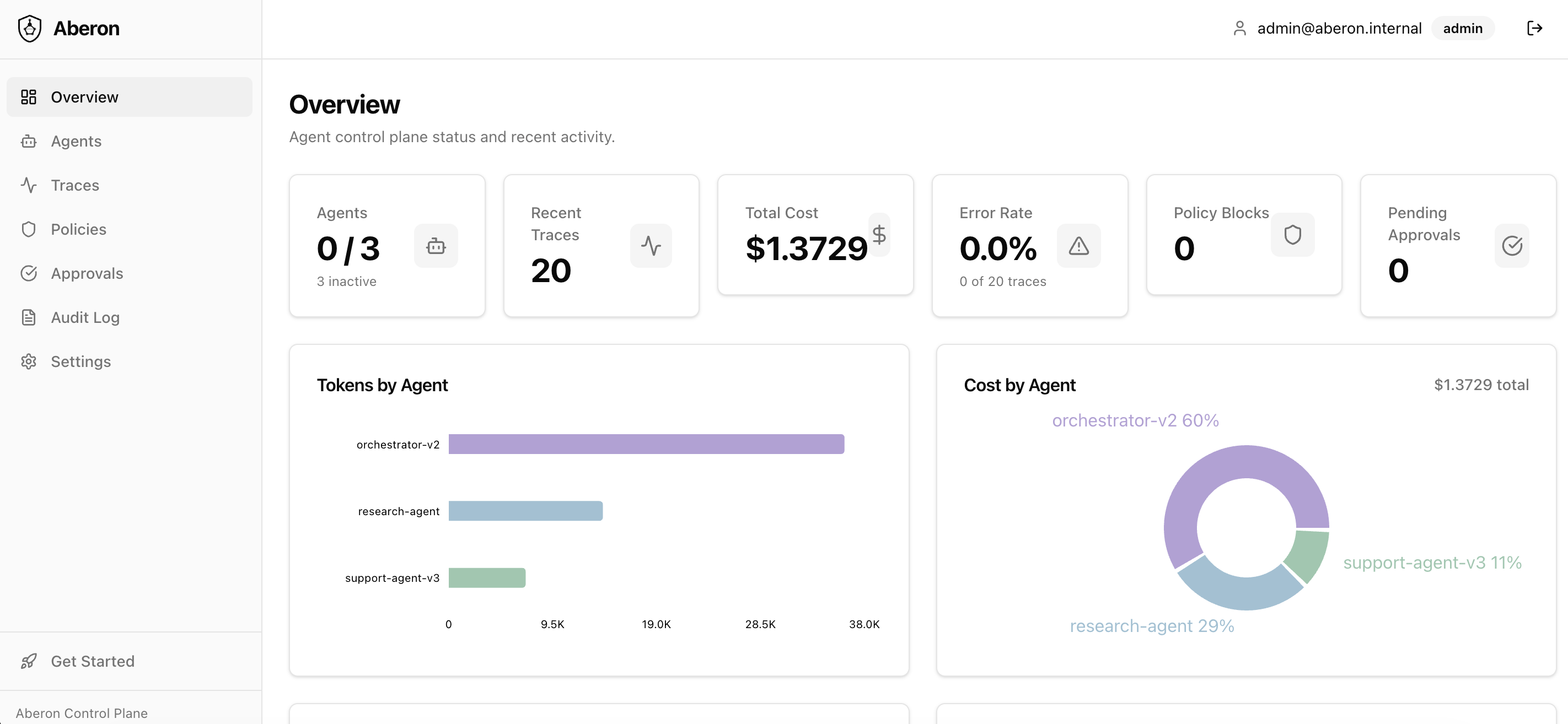Click the logout icon top right
The width and height of the screenshot is (1568, 724).
click(1534, 28)
